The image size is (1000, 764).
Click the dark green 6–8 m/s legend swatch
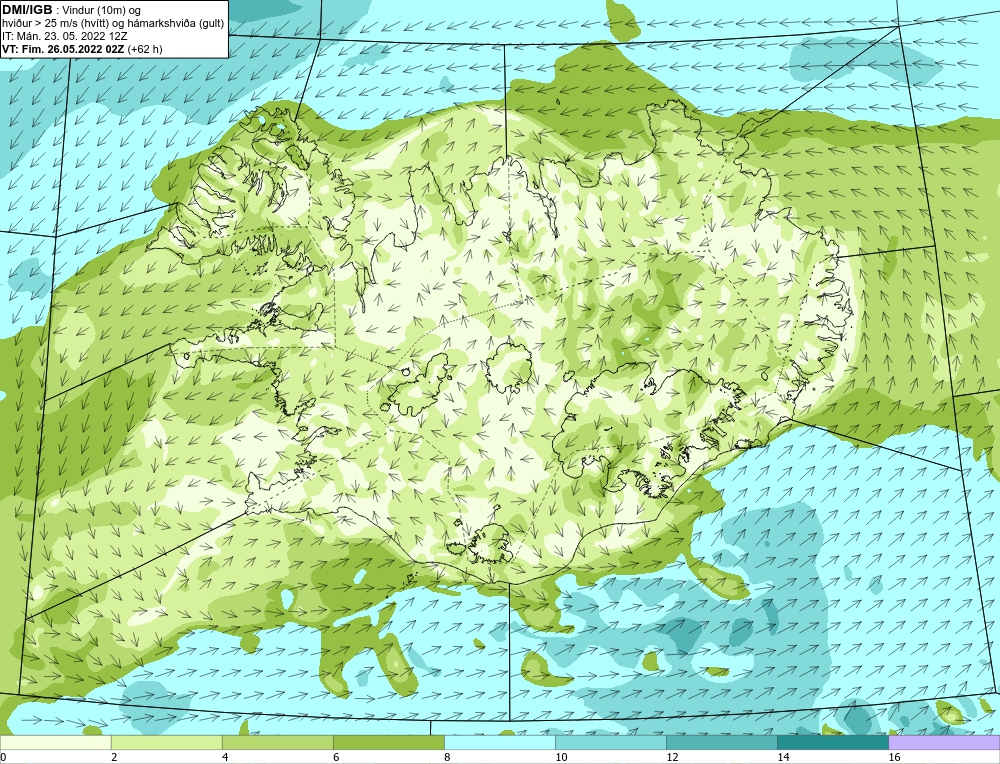(388, 743)
